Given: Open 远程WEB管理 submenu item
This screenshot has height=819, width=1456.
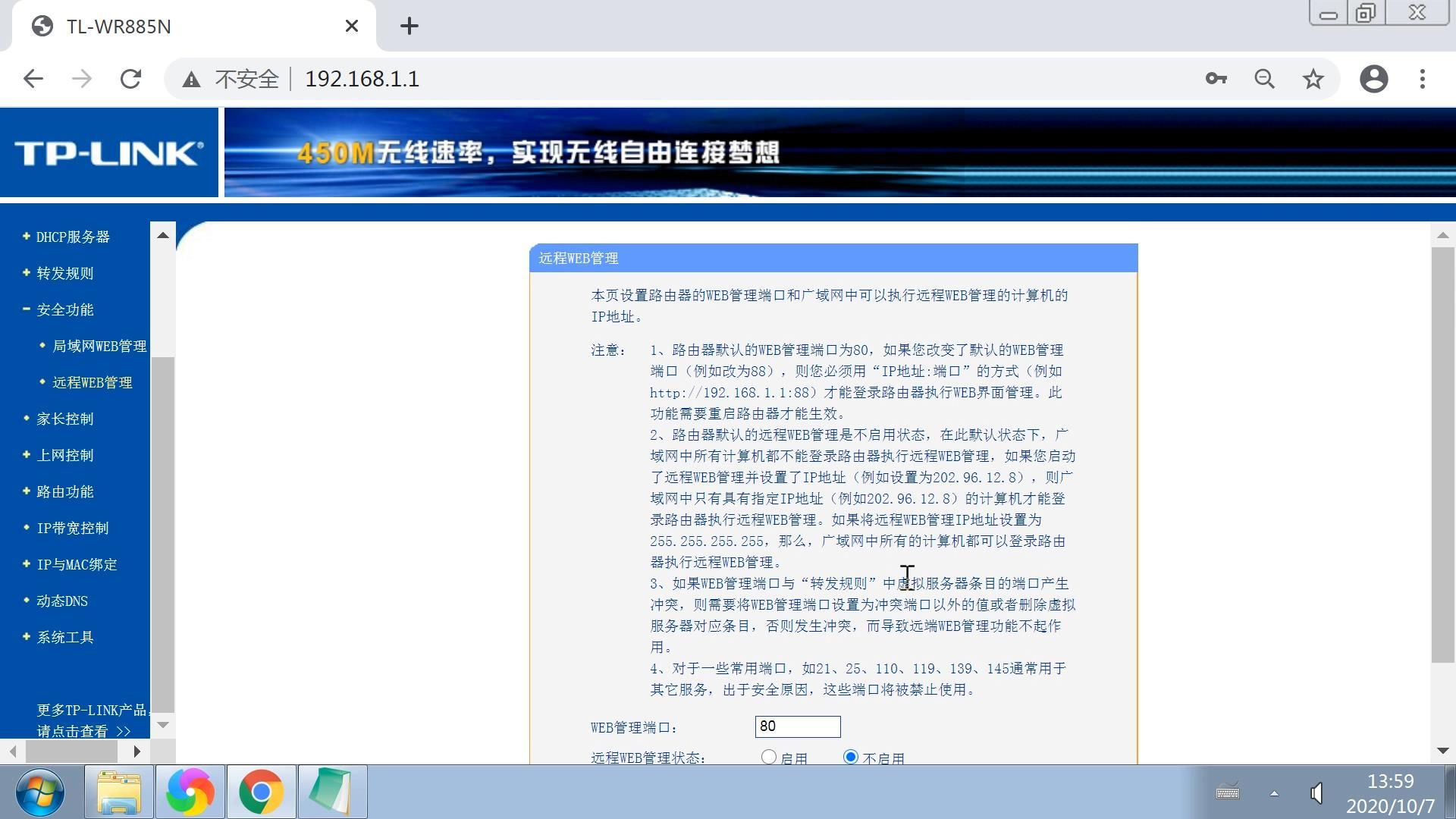Looking at the screenshot, I should tap(93, 383).
